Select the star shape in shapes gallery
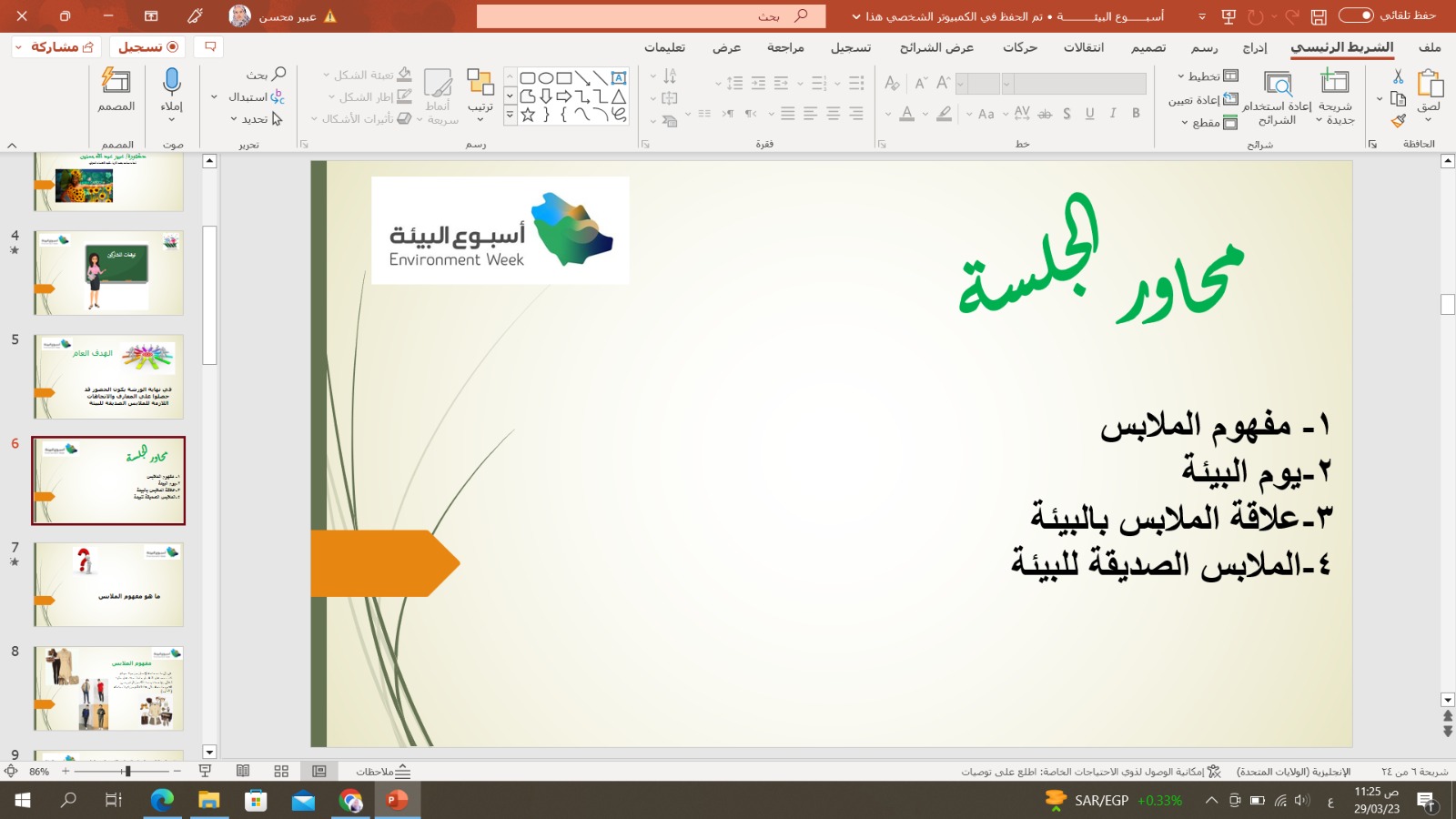The width and height of the screenshot is (1456, 819). coord(528,115)
